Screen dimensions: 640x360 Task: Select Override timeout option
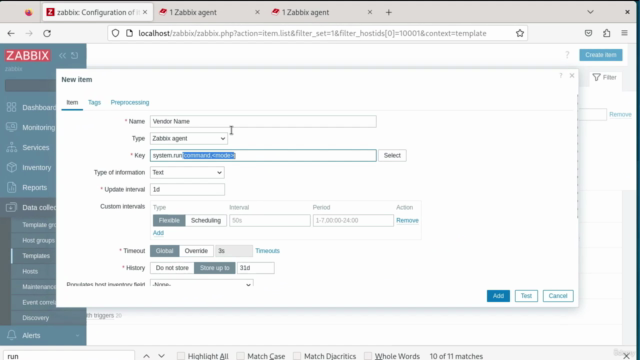coord(196,251)
